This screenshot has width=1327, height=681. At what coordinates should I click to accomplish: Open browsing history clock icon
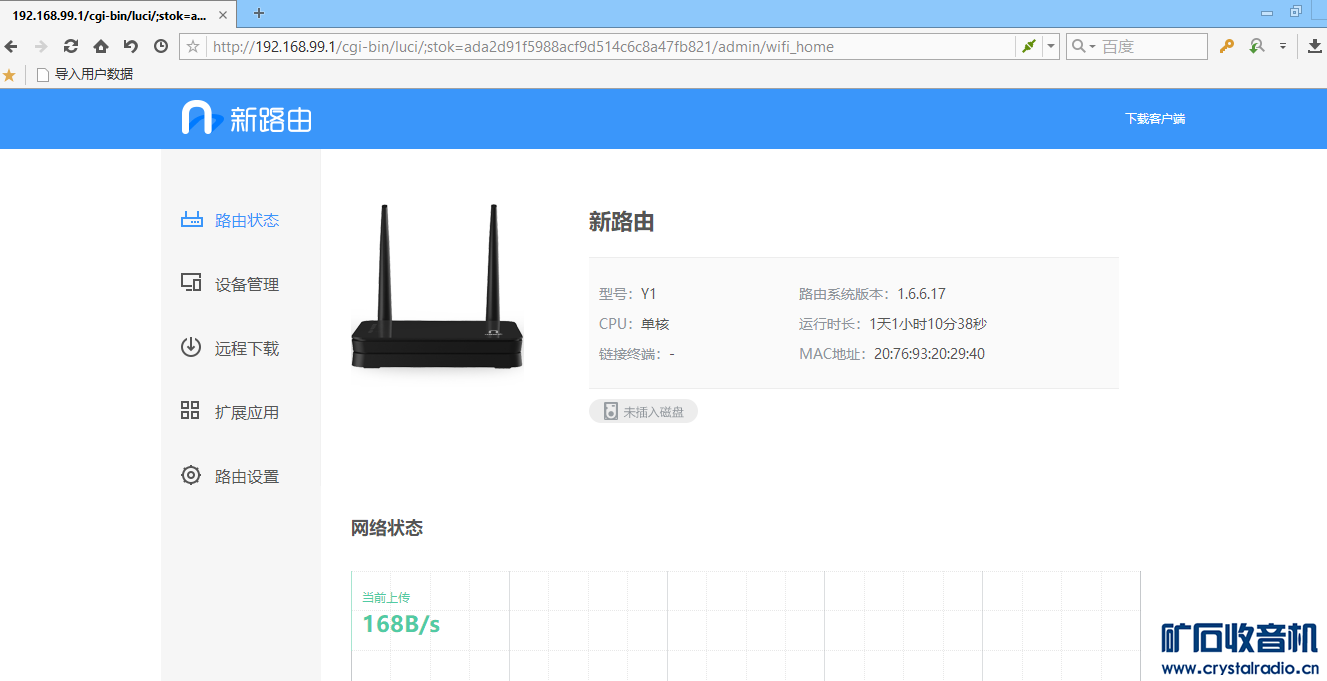click(161, 46)
